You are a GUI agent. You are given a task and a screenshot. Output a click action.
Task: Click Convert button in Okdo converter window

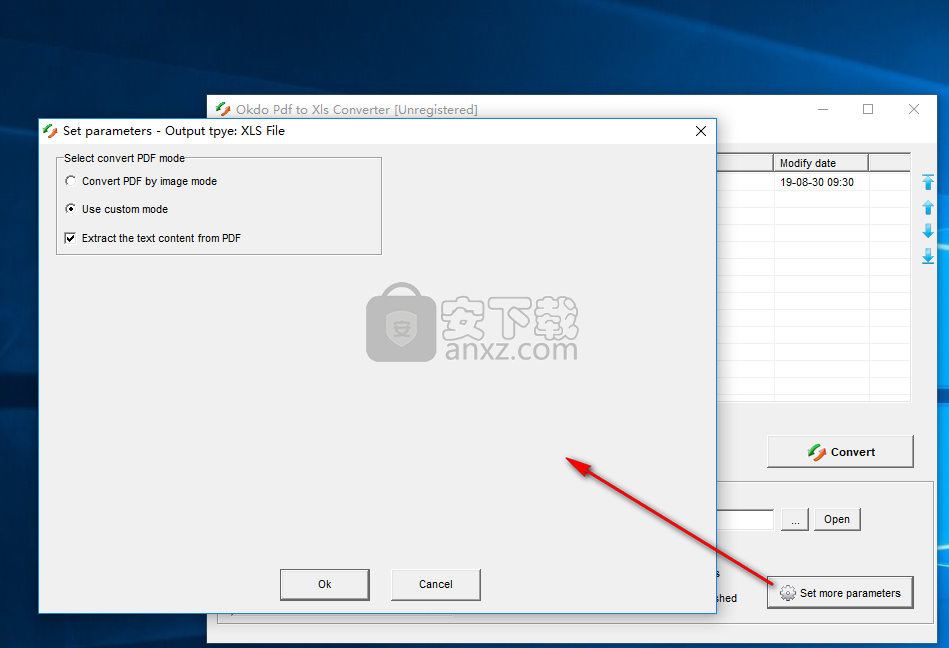pos(840,451)
